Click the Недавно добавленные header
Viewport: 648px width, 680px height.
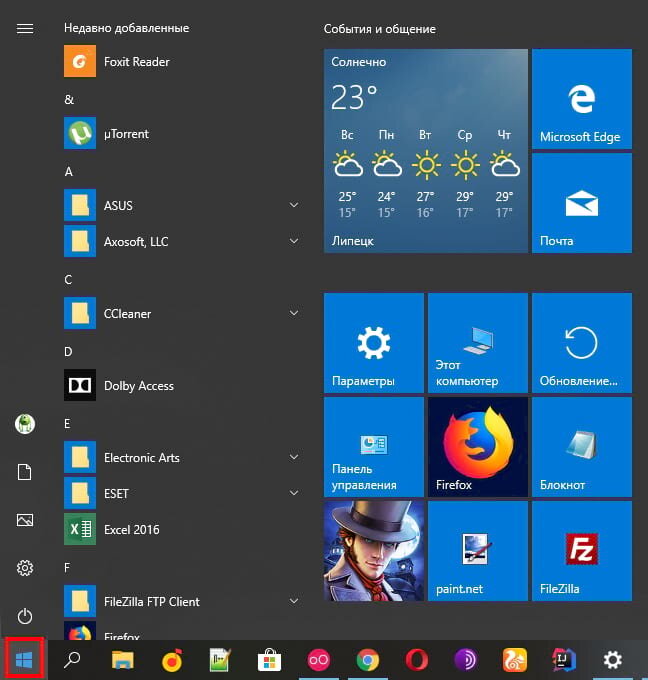127,28
